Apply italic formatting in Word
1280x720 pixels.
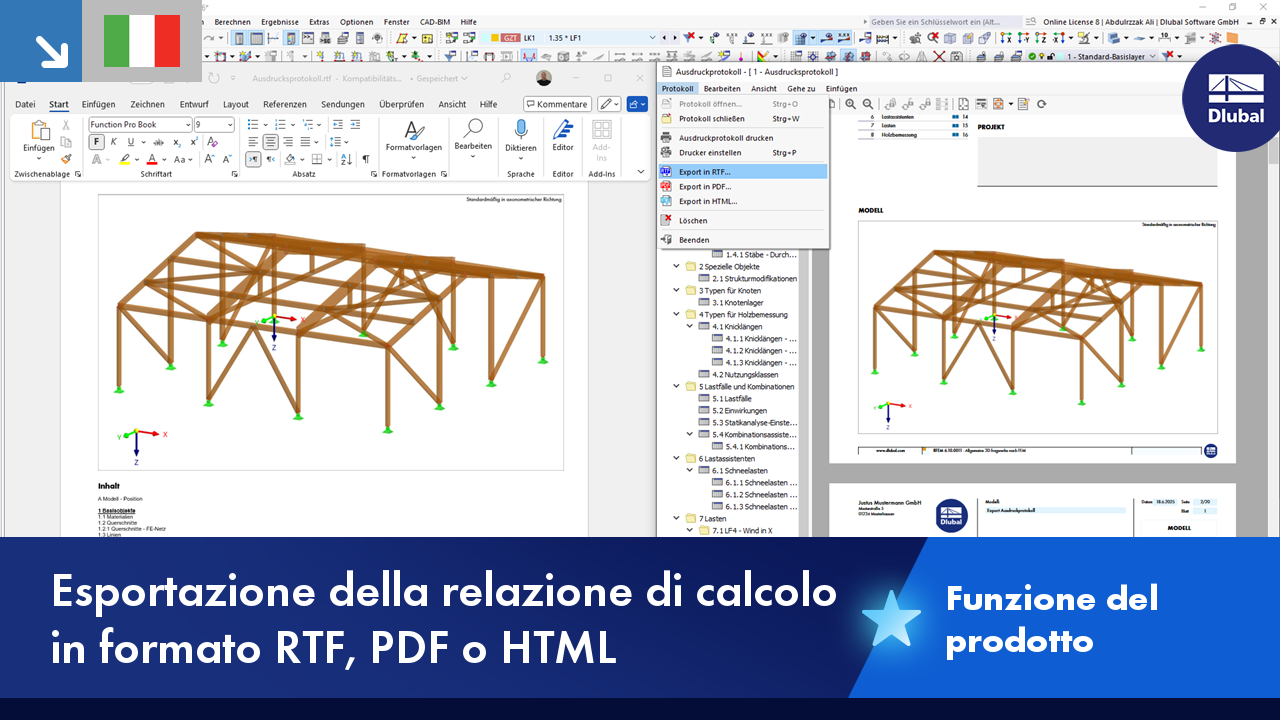point(111,142)
